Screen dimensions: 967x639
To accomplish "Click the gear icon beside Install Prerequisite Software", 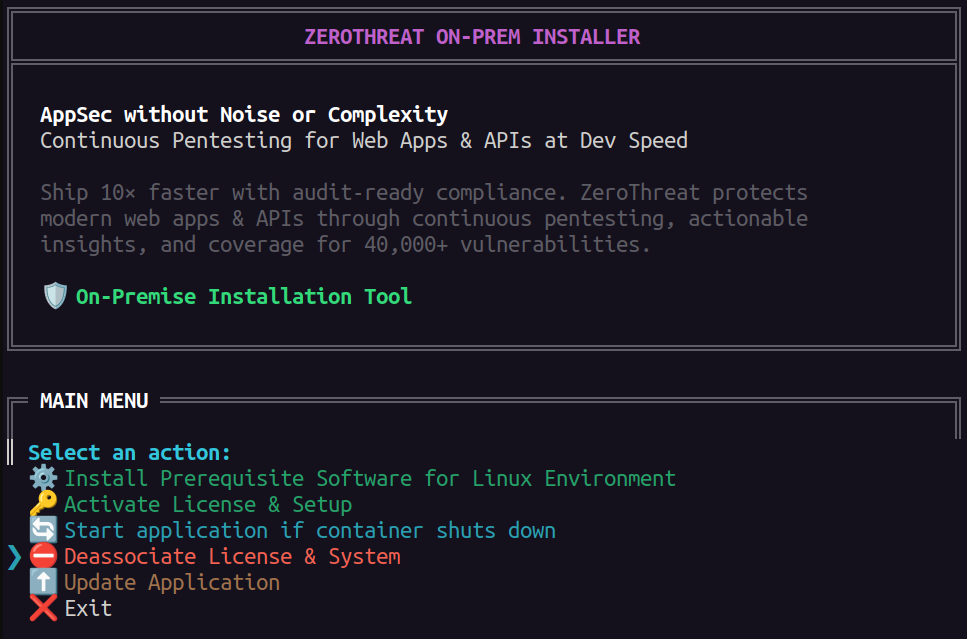I will click(43, 478).
